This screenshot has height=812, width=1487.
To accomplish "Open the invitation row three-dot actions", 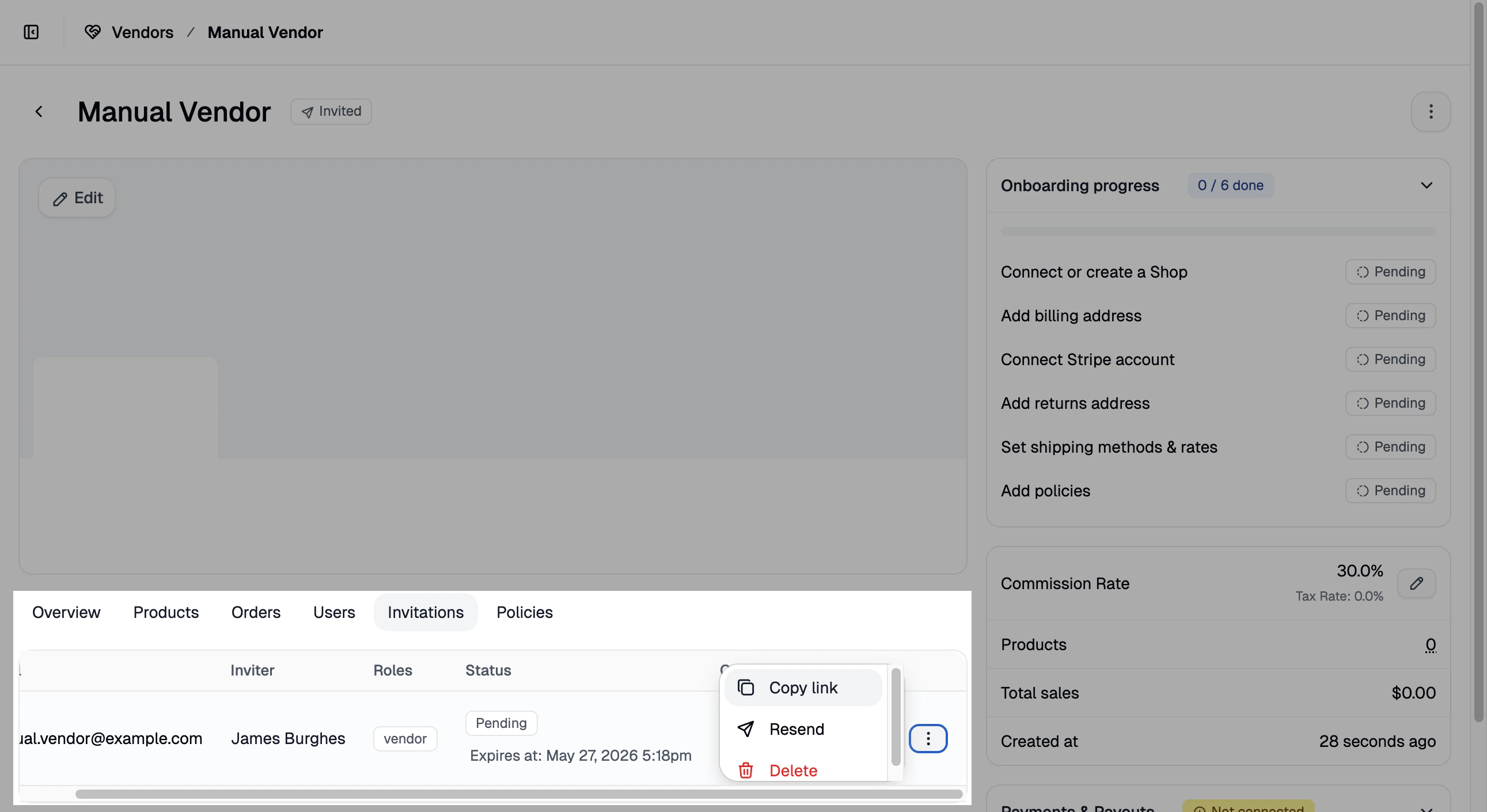I will point(928,738).
